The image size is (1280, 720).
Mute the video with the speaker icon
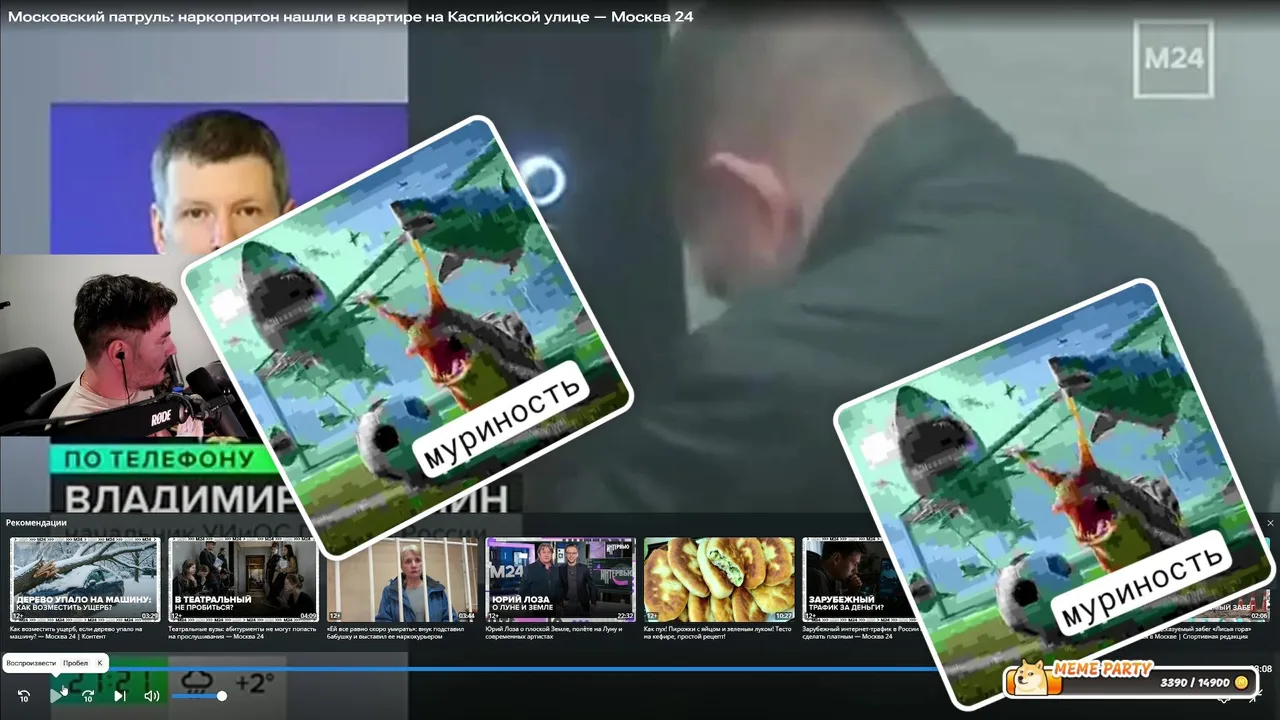click(152, 696)
